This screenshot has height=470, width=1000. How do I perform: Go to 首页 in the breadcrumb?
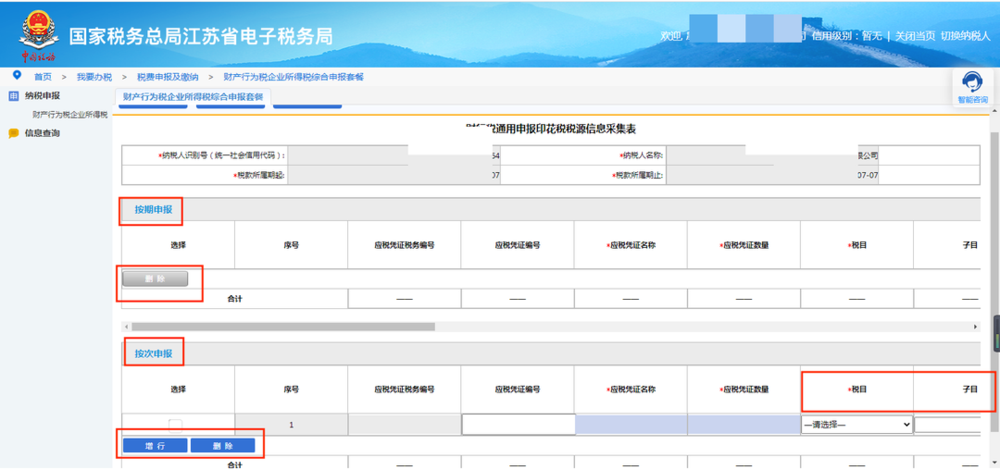coord(43,77)
